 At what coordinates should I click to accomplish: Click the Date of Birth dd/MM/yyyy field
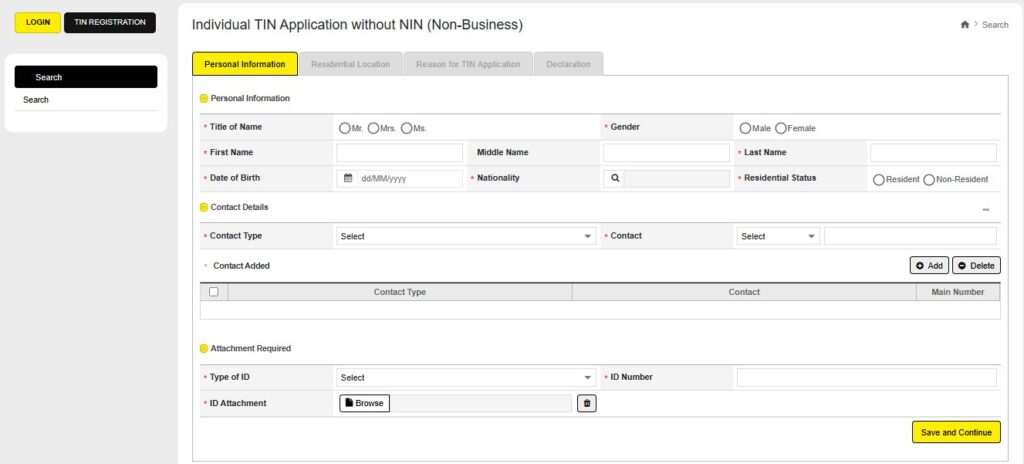point(410,179)
